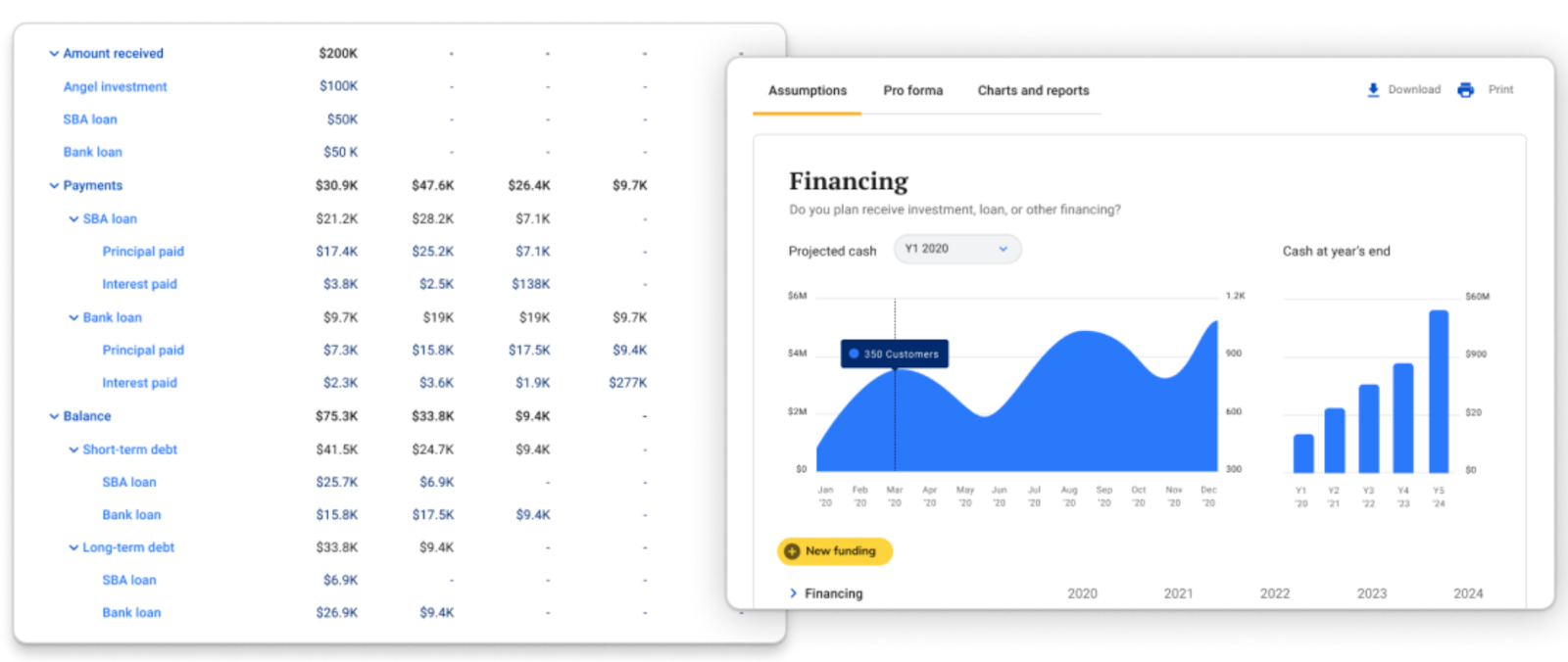Expand the Financing row chevron
1568x662 pixels.
click(x=793, y=593)
